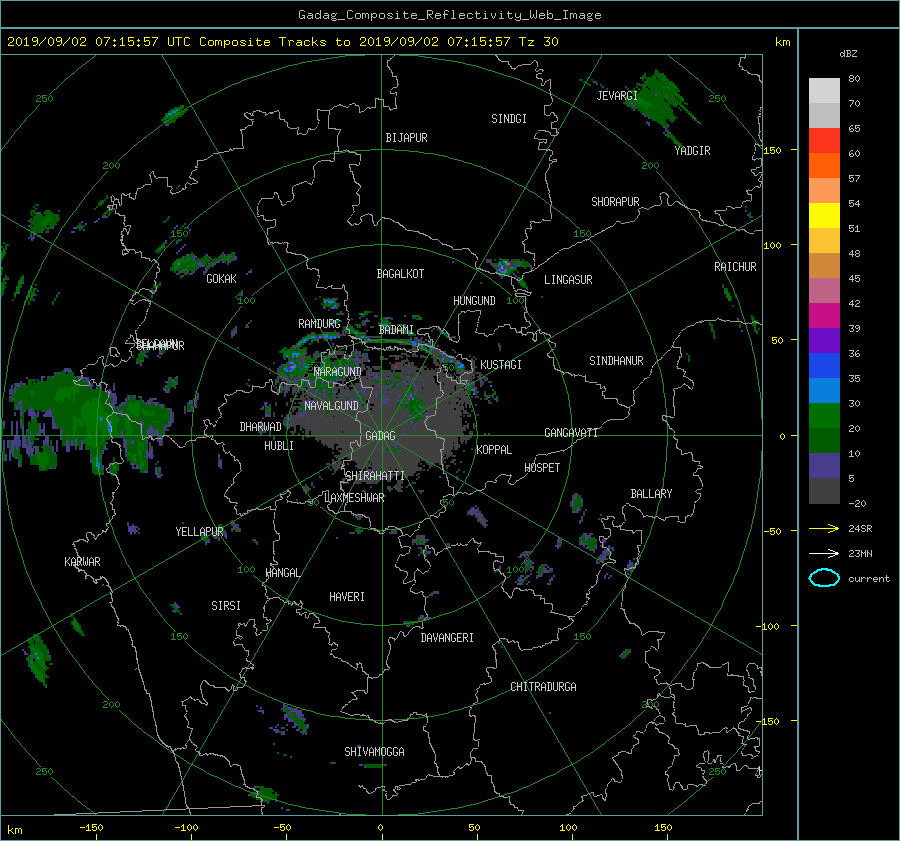Click the GADAG label at radar center
Viewport: 900px width, 841px height.
[380, 436]
